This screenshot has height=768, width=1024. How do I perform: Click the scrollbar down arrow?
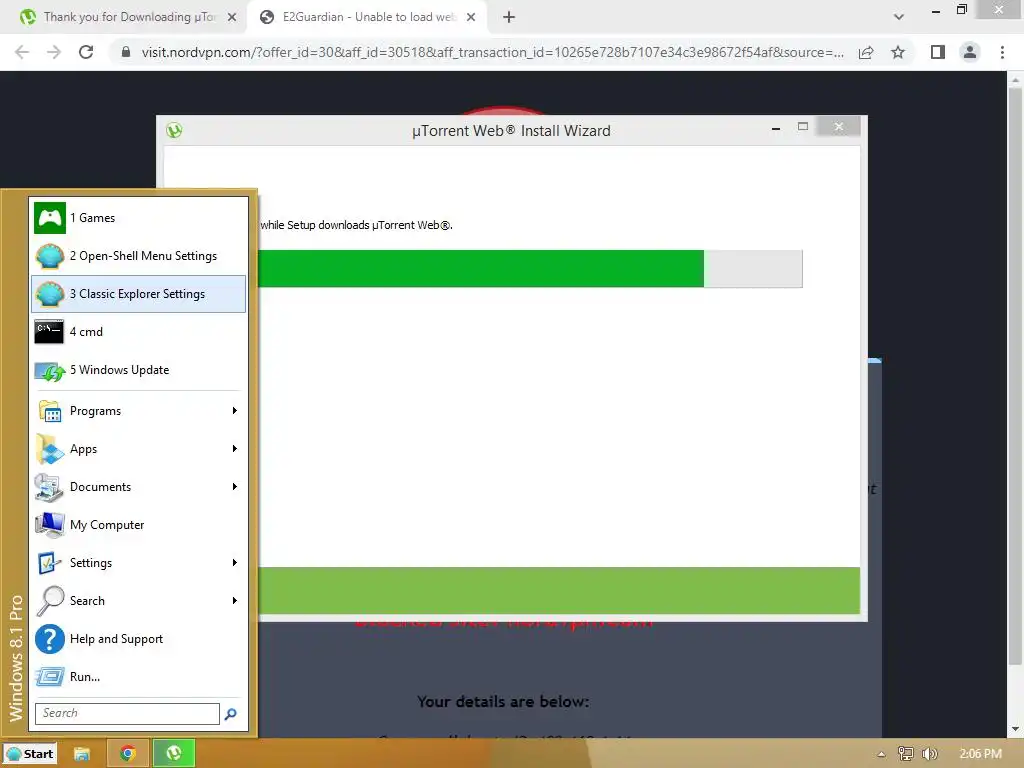tap(1015, 729)
